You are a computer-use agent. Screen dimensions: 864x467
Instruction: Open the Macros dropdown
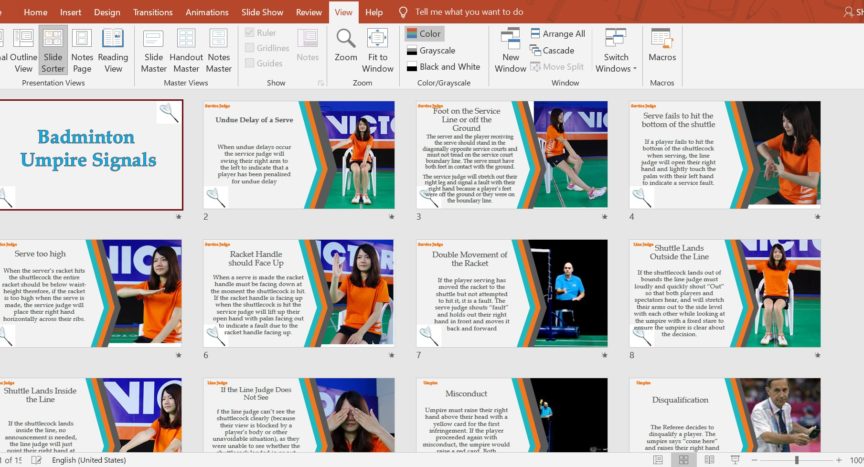click(662, 49)
